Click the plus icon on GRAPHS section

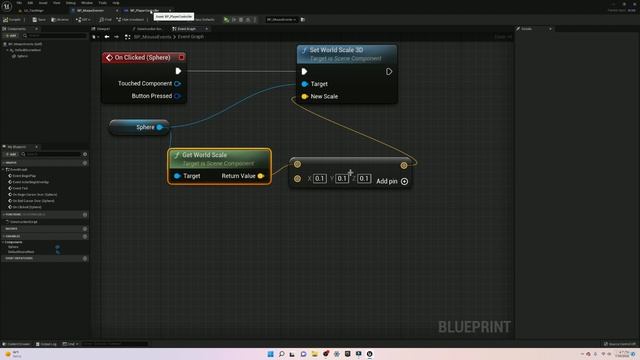click(85, 163)
